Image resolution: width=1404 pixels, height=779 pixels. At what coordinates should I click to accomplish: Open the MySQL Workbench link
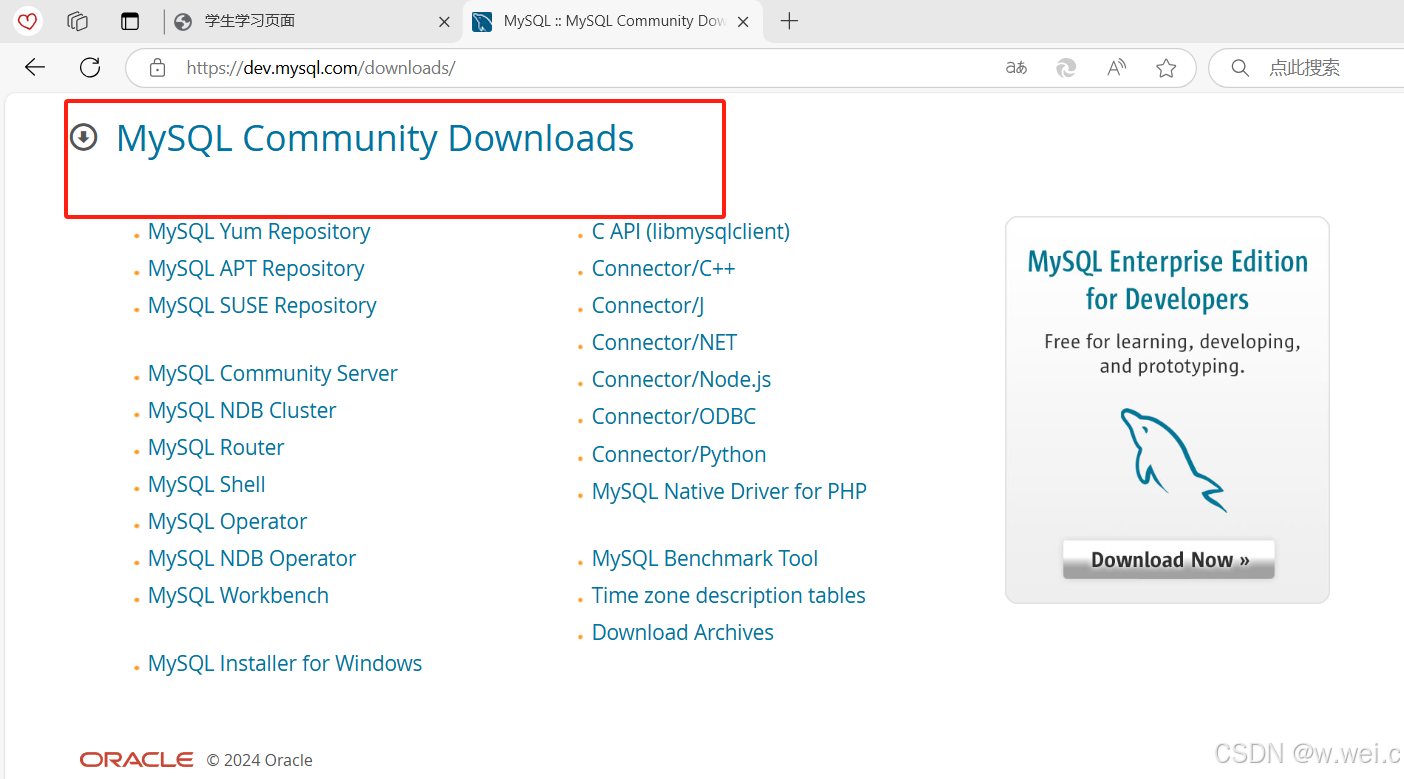coord(238,595)
